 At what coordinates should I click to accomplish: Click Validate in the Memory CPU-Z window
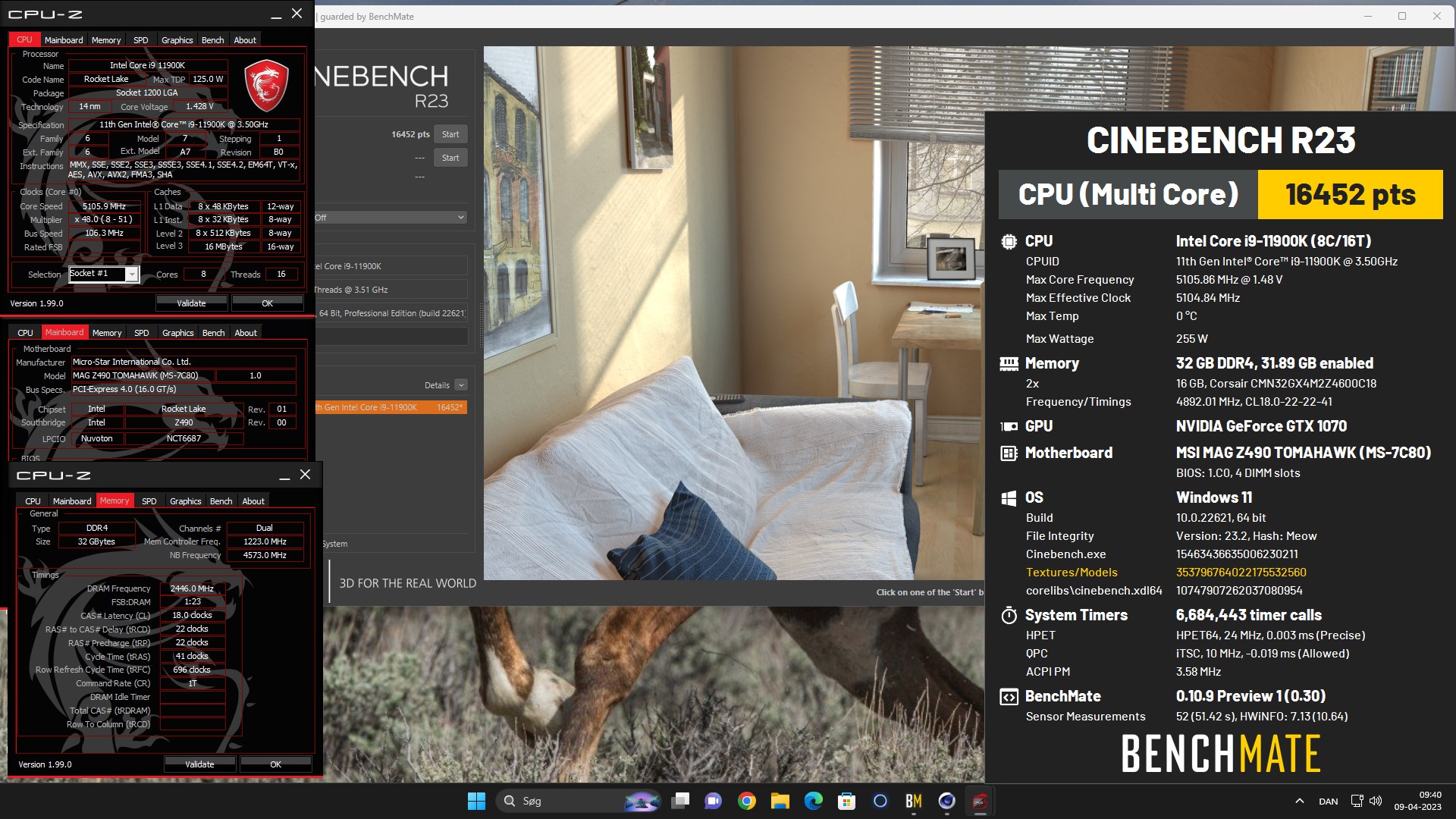[x=199, y=764]
